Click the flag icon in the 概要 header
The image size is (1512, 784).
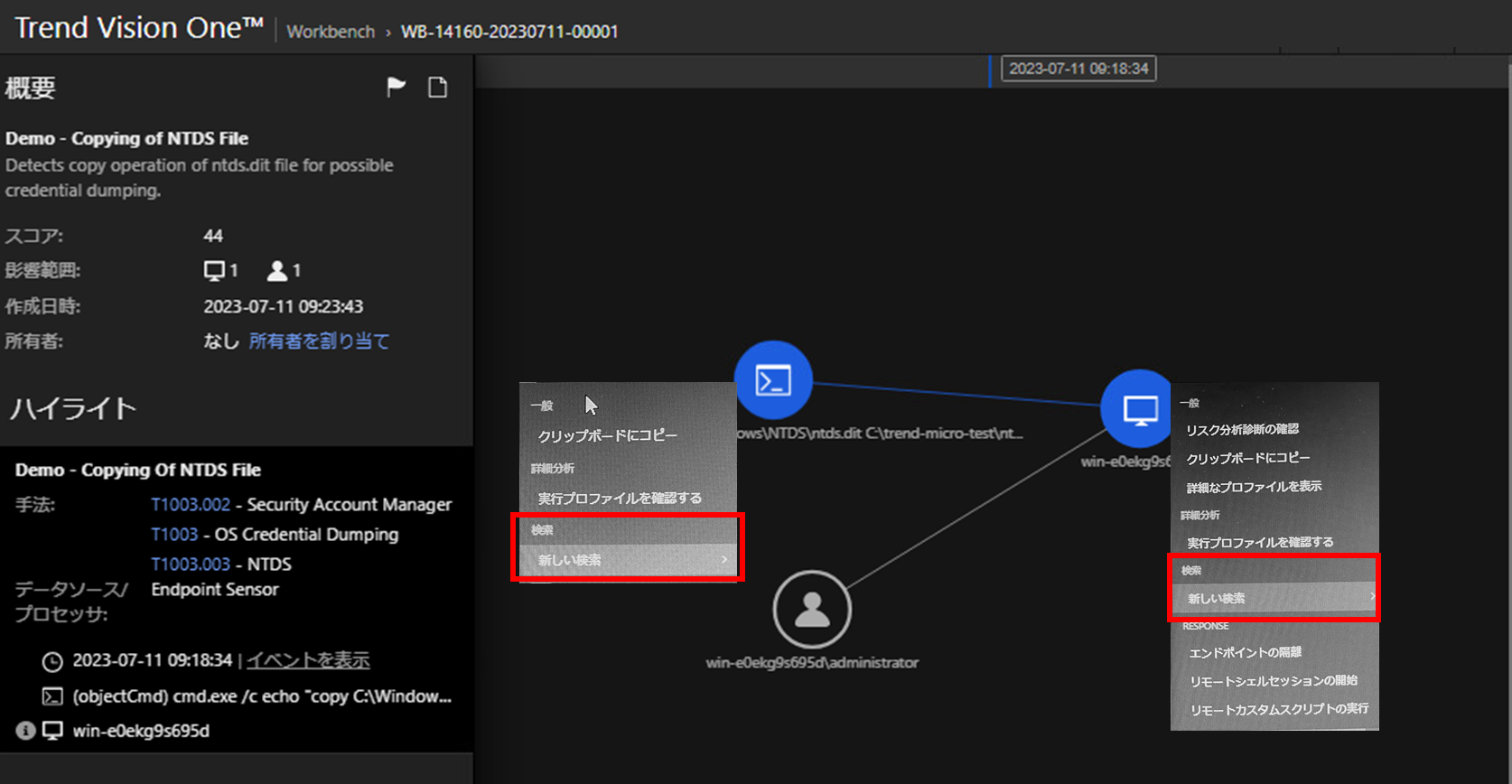[x=396, y=87]
